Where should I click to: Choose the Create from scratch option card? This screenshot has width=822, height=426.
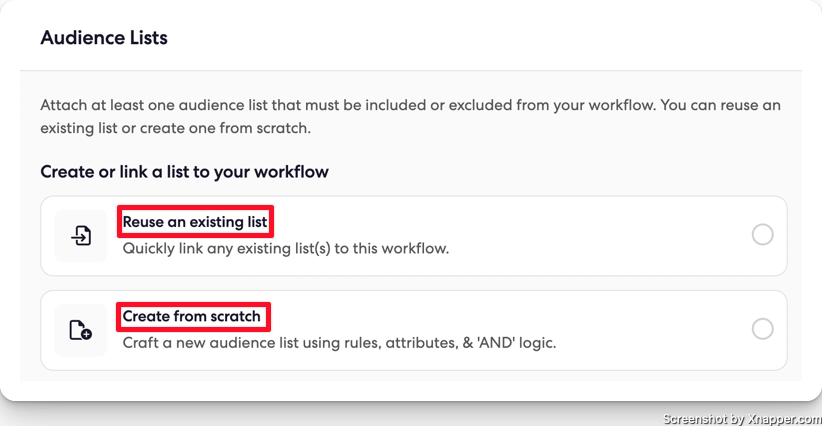pos(414,330)
